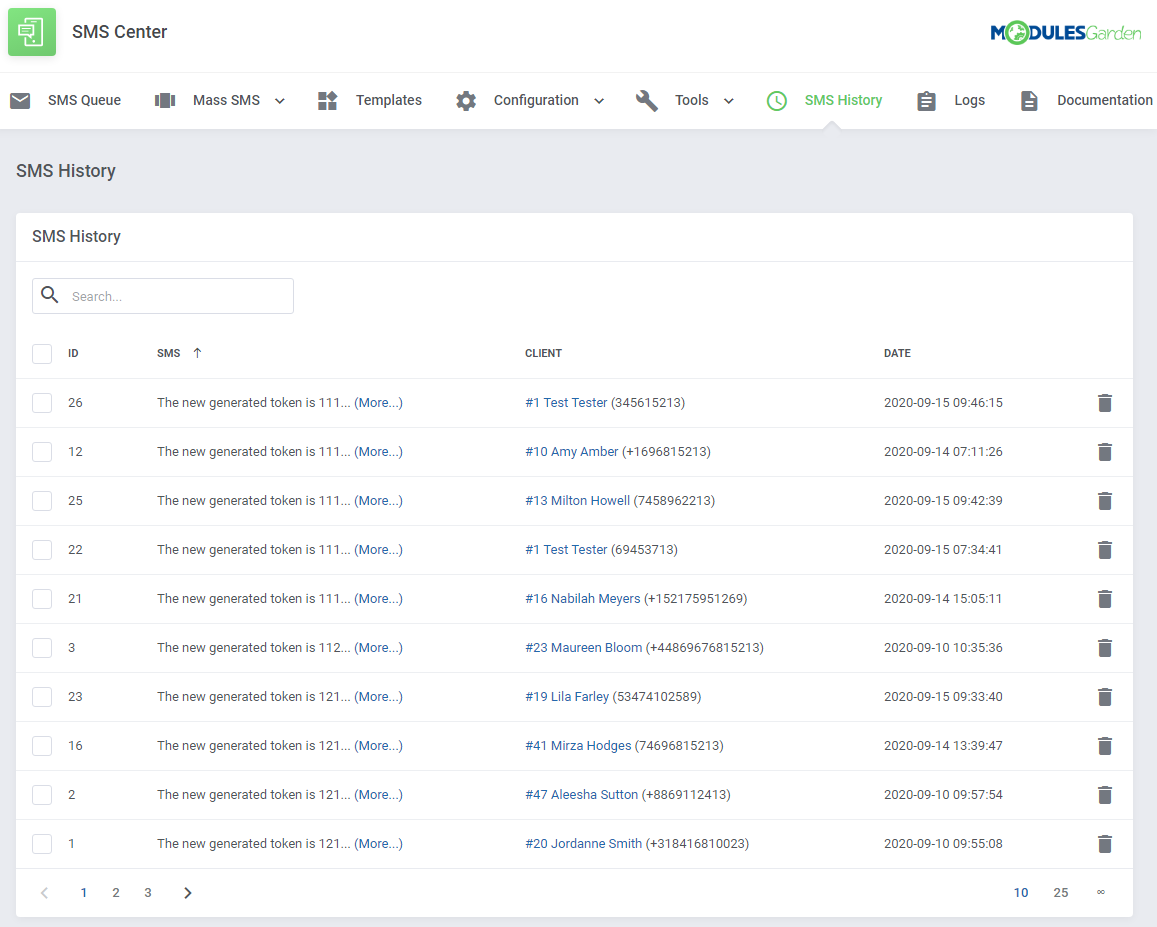Open client link #47 Aleesha Sutton
The image size is (1157, 927).
(581, 794)
